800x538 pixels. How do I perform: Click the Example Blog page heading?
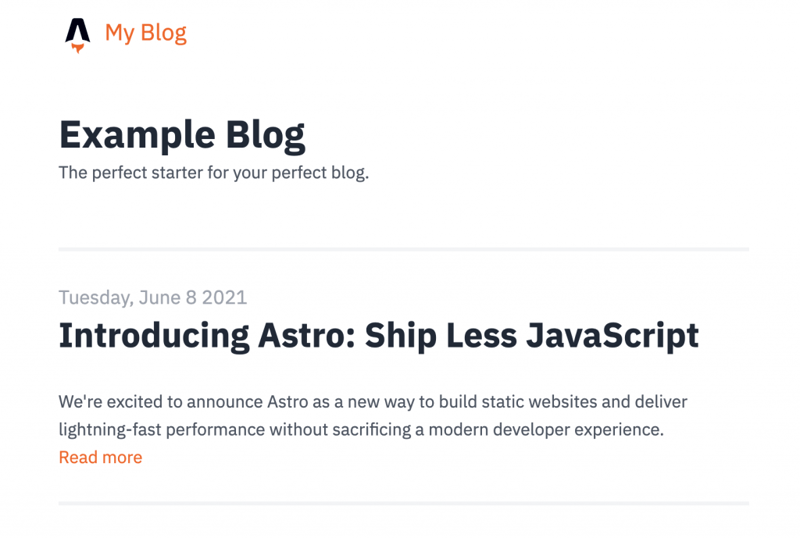(182, 135)
